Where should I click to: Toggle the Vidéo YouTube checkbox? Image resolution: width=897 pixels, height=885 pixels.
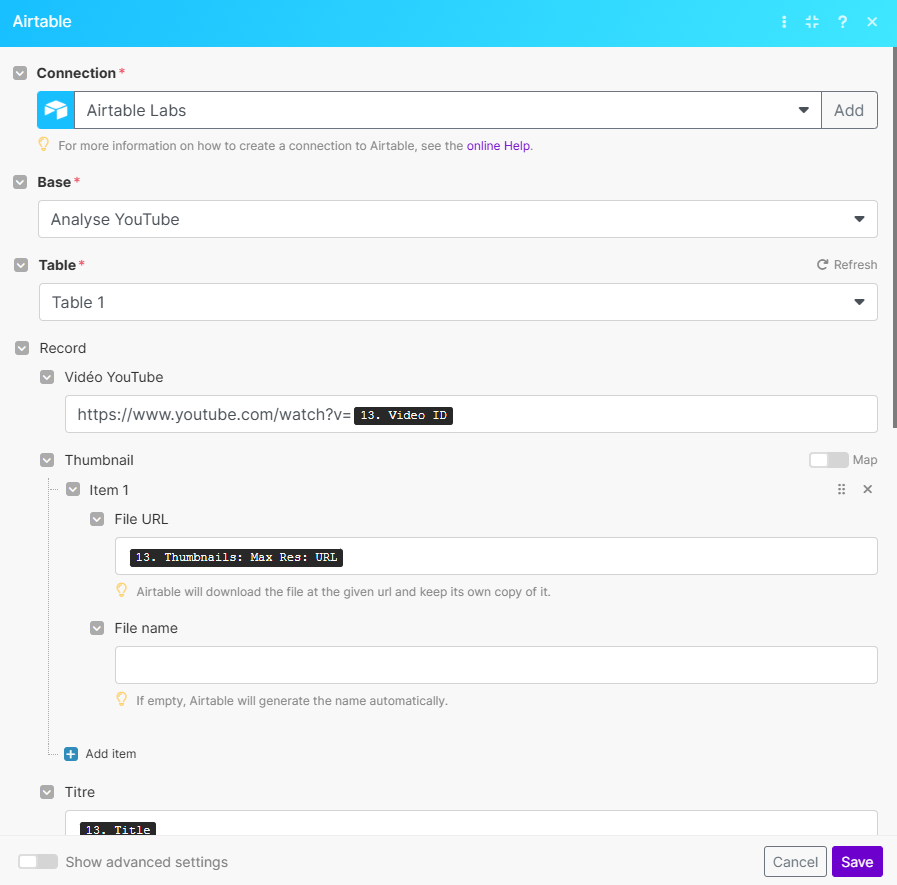[47, 377]
